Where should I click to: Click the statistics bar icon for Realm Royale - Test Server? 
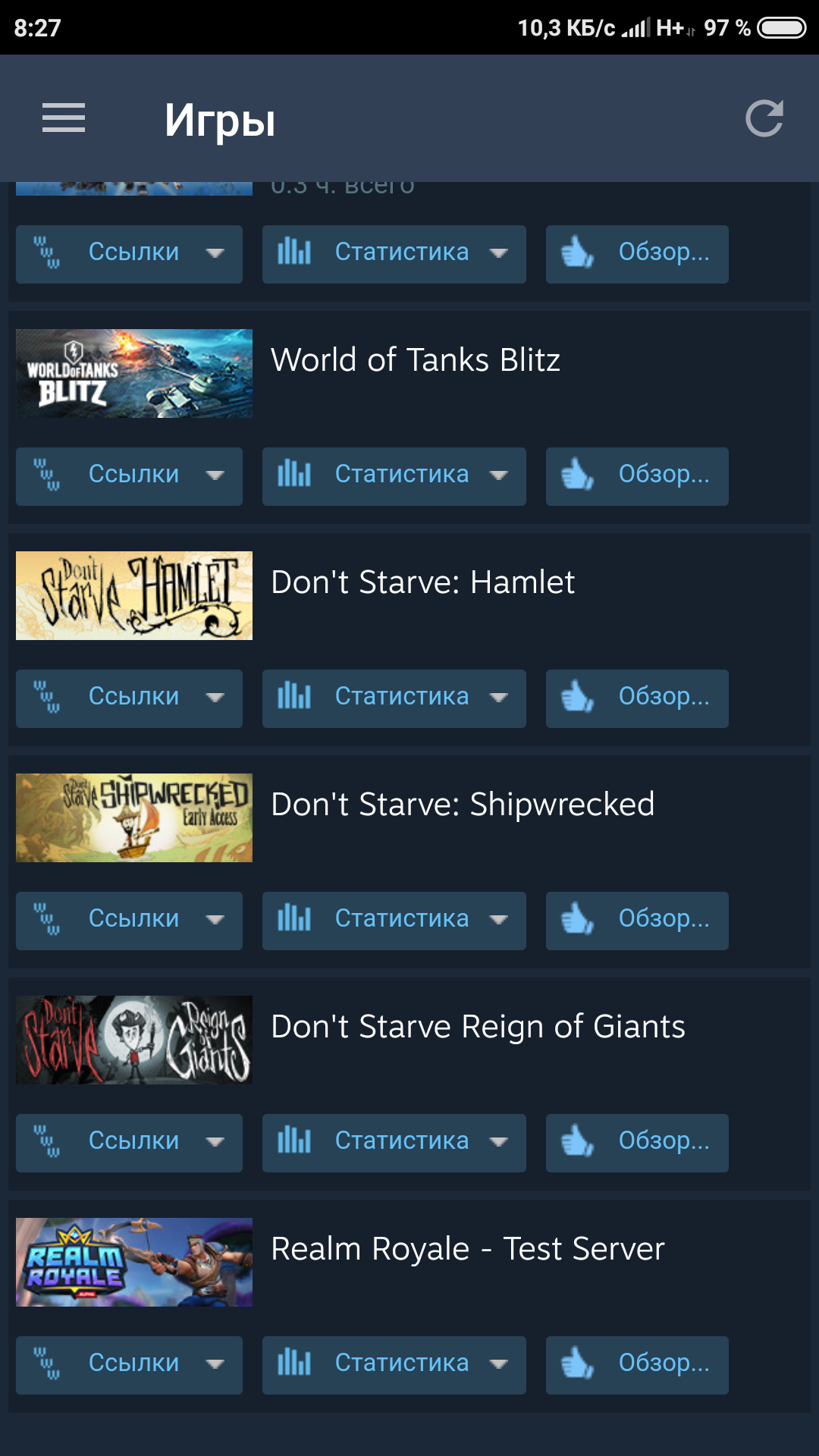point(294,1362)
